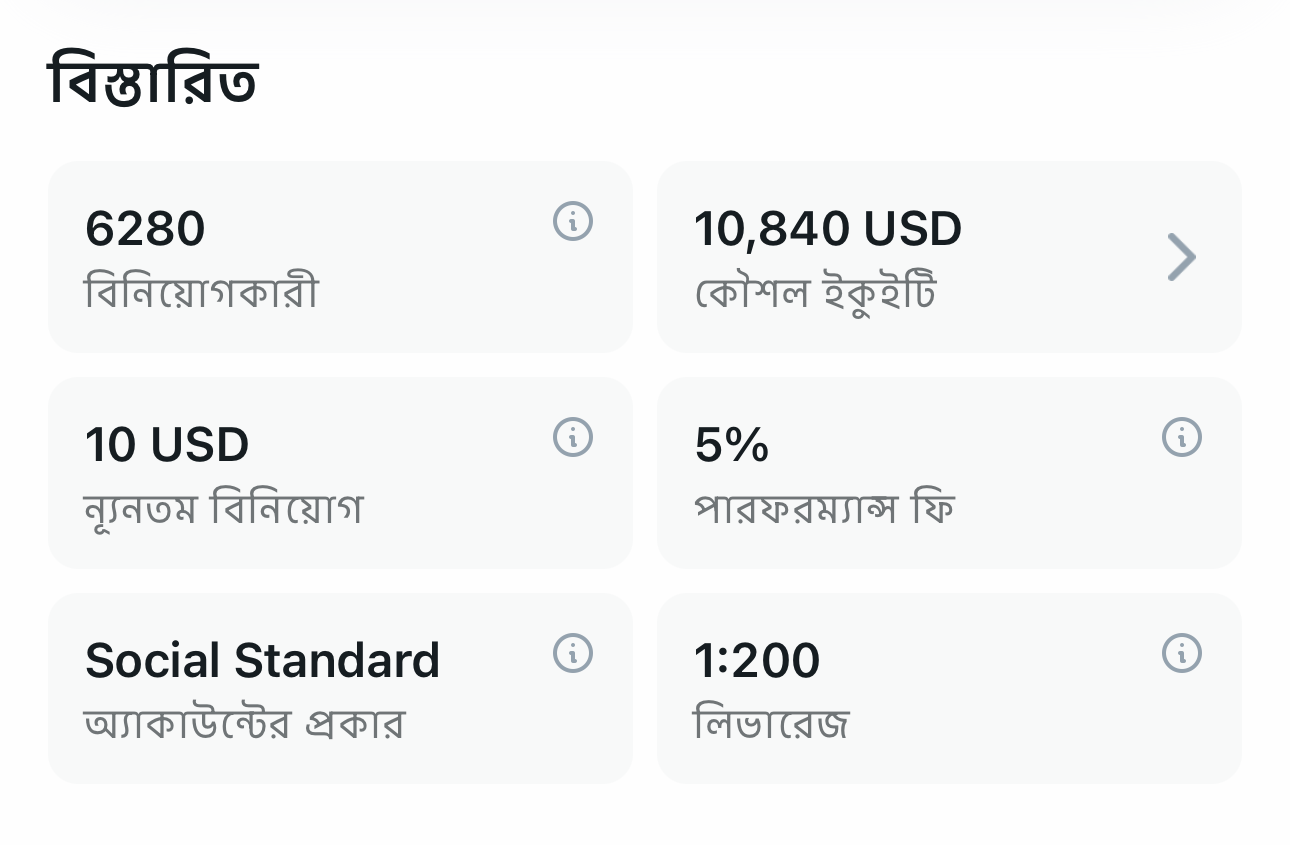1290x845 pixels.
Task: Click the 10 USD amount text
Action: (x=167, y=445)
